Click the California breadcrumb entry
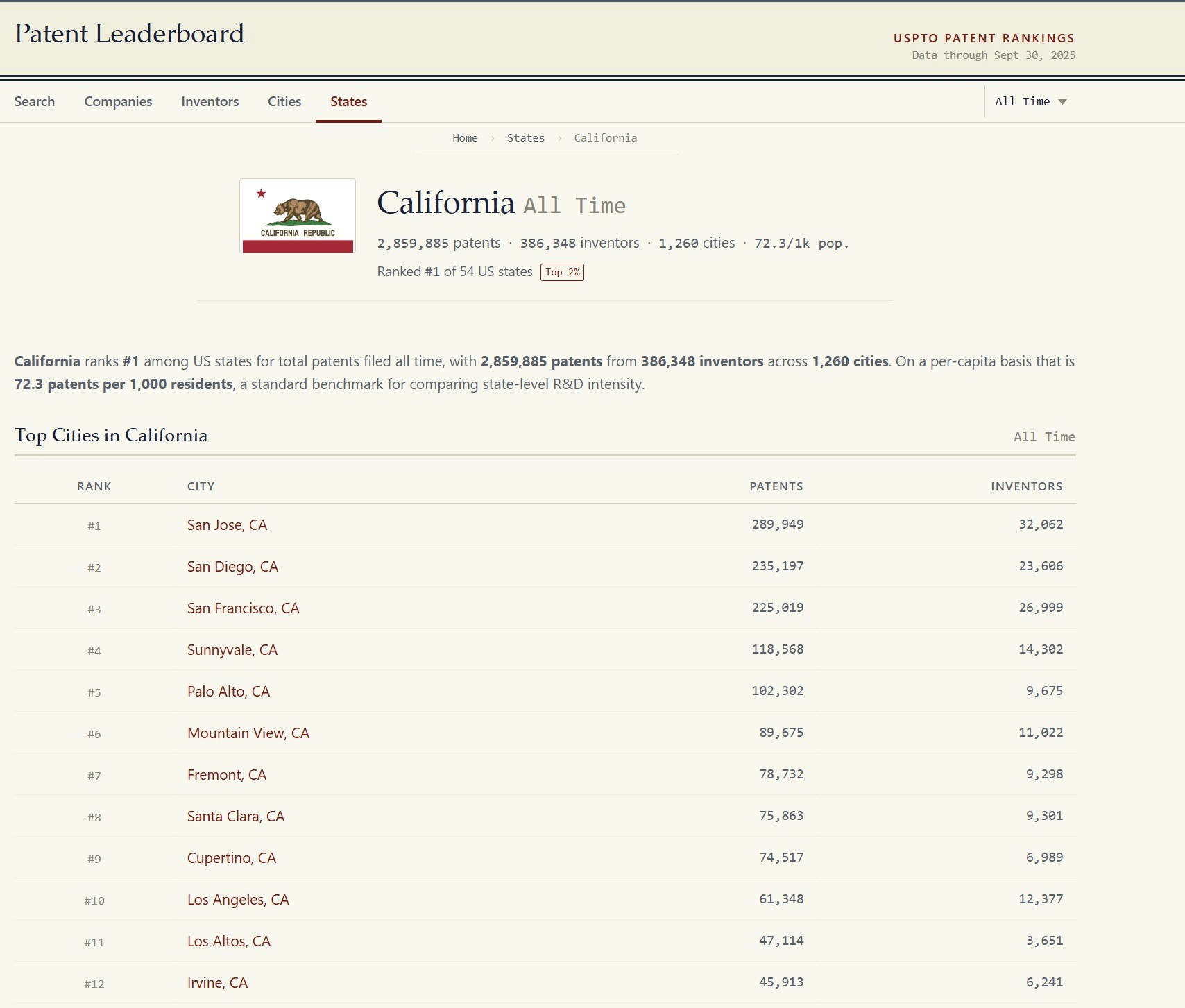The height and width of the screenshot is (1008, 1185). (x=605, y=137)
